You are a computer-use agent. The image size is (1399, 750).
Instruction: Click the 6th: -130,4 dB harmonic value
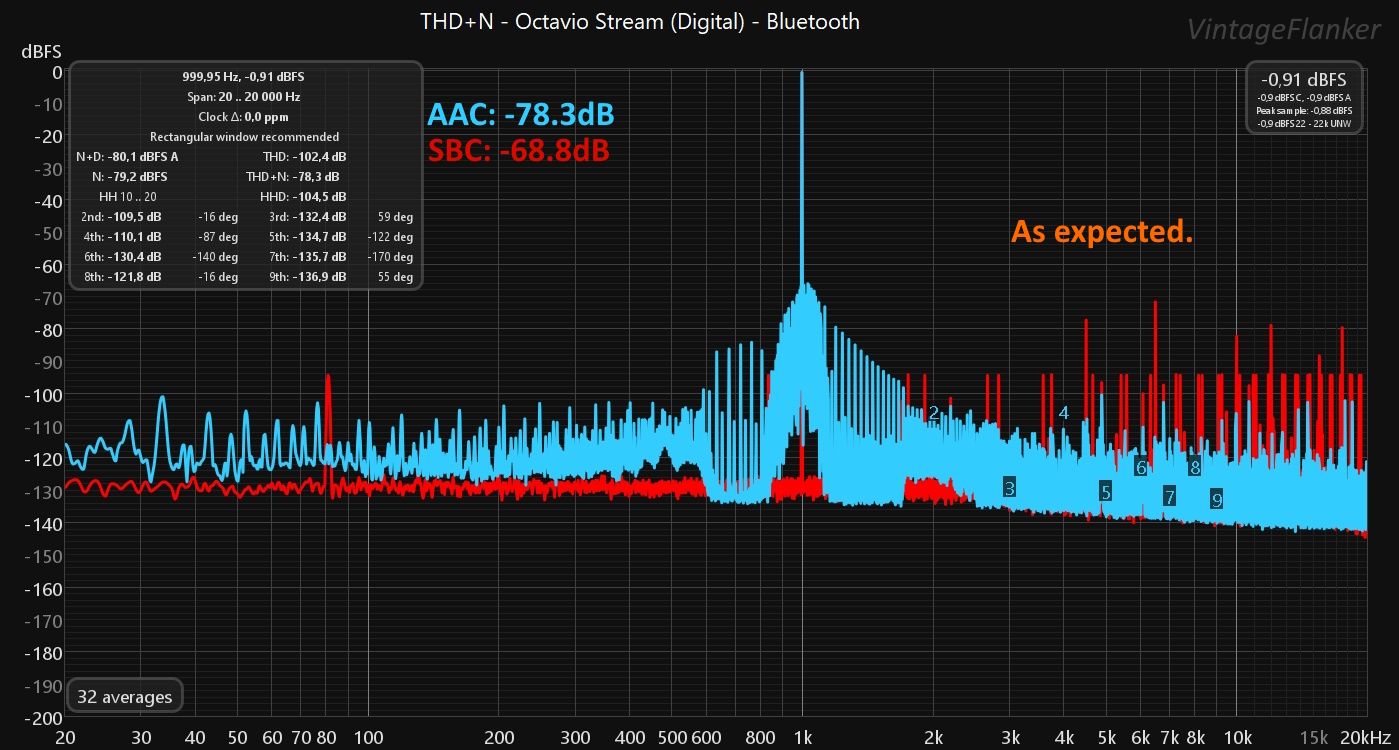click(x=121, y=257)
